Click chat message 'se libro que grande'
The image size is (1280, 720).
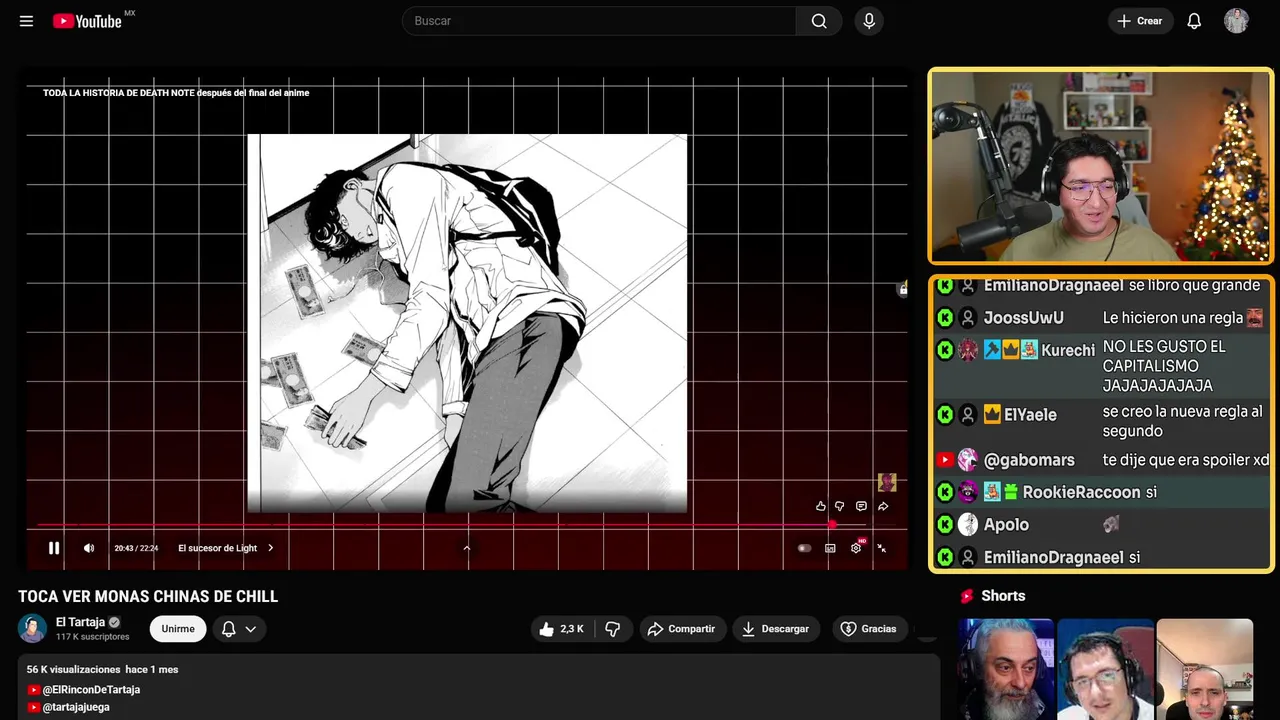1194,285
